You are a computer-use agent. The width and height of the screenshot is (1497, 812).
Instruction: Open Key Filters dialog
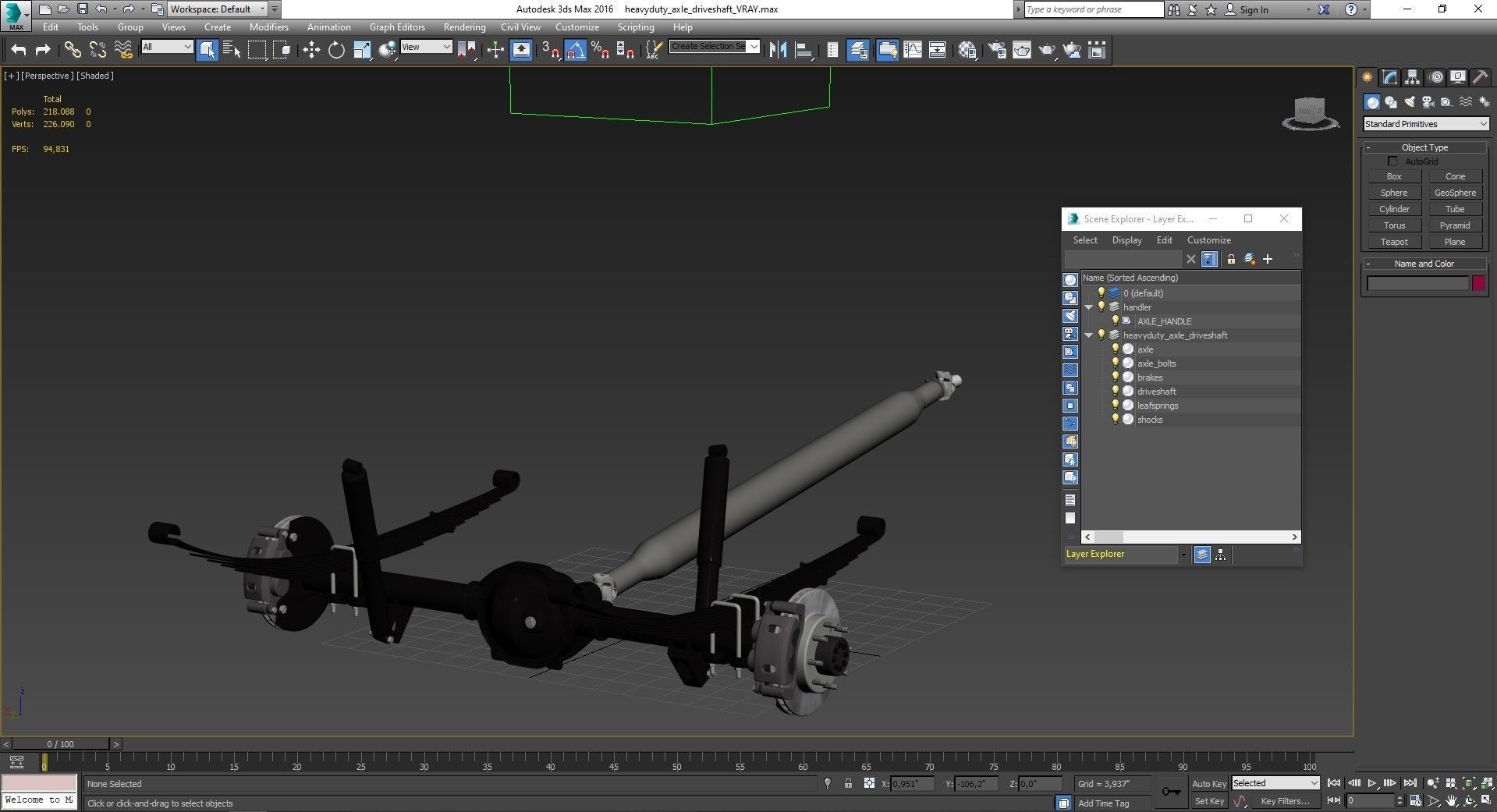(1284, 801)
